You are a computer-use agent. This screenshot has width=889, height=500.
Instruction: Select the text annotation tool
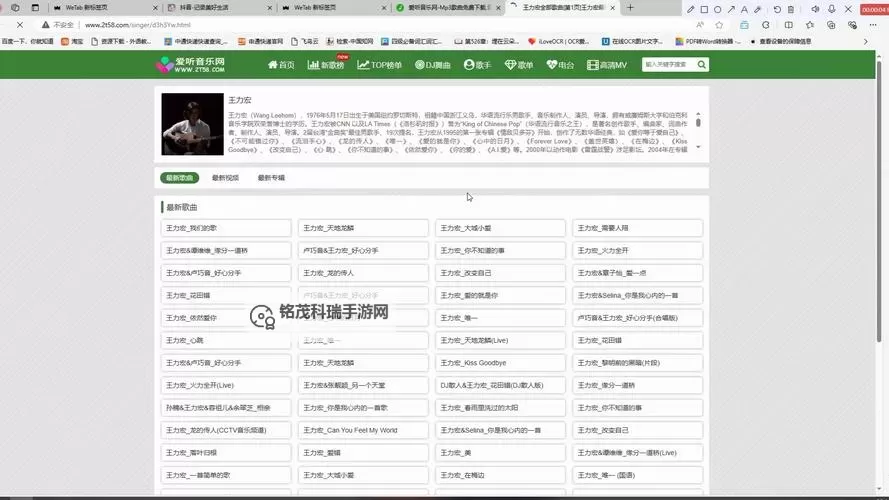(744, 9)
